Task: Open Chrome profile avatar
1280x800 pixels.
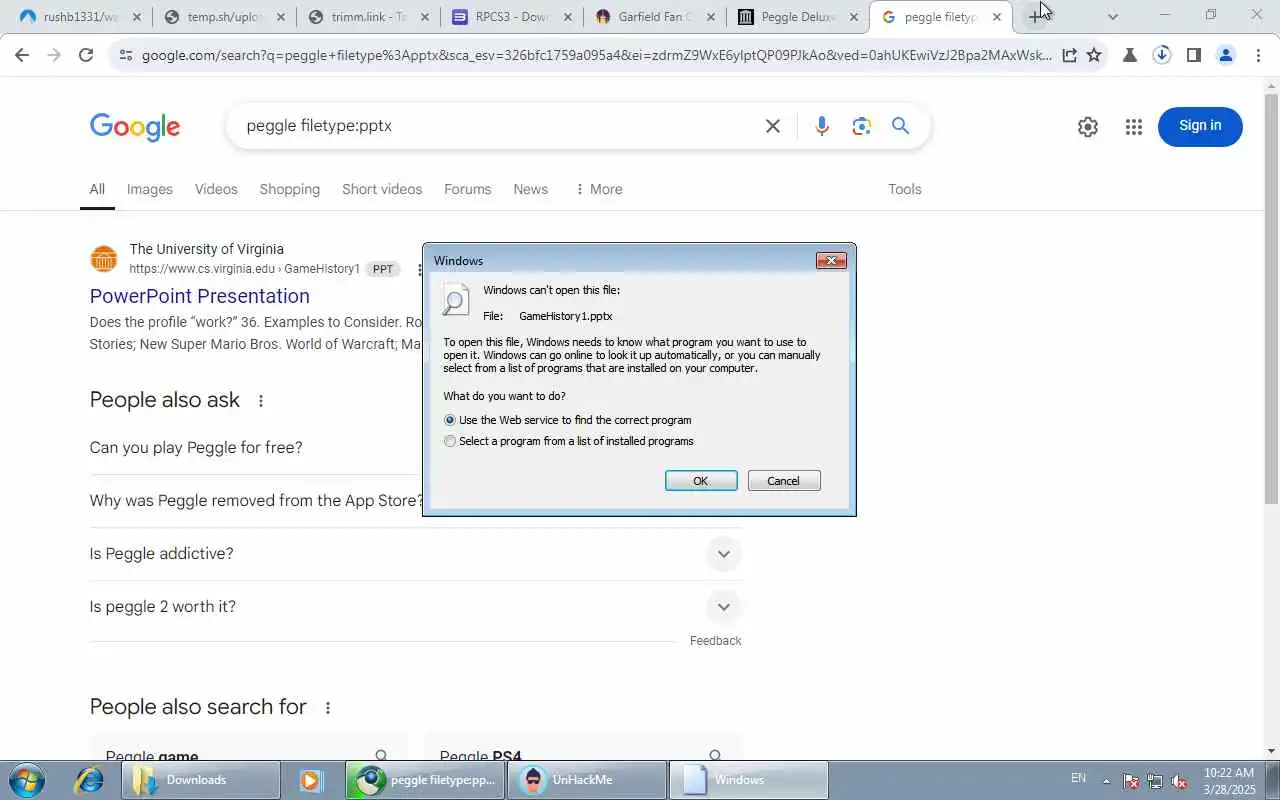Action: pyautogui.click(x=1226, y=55)
